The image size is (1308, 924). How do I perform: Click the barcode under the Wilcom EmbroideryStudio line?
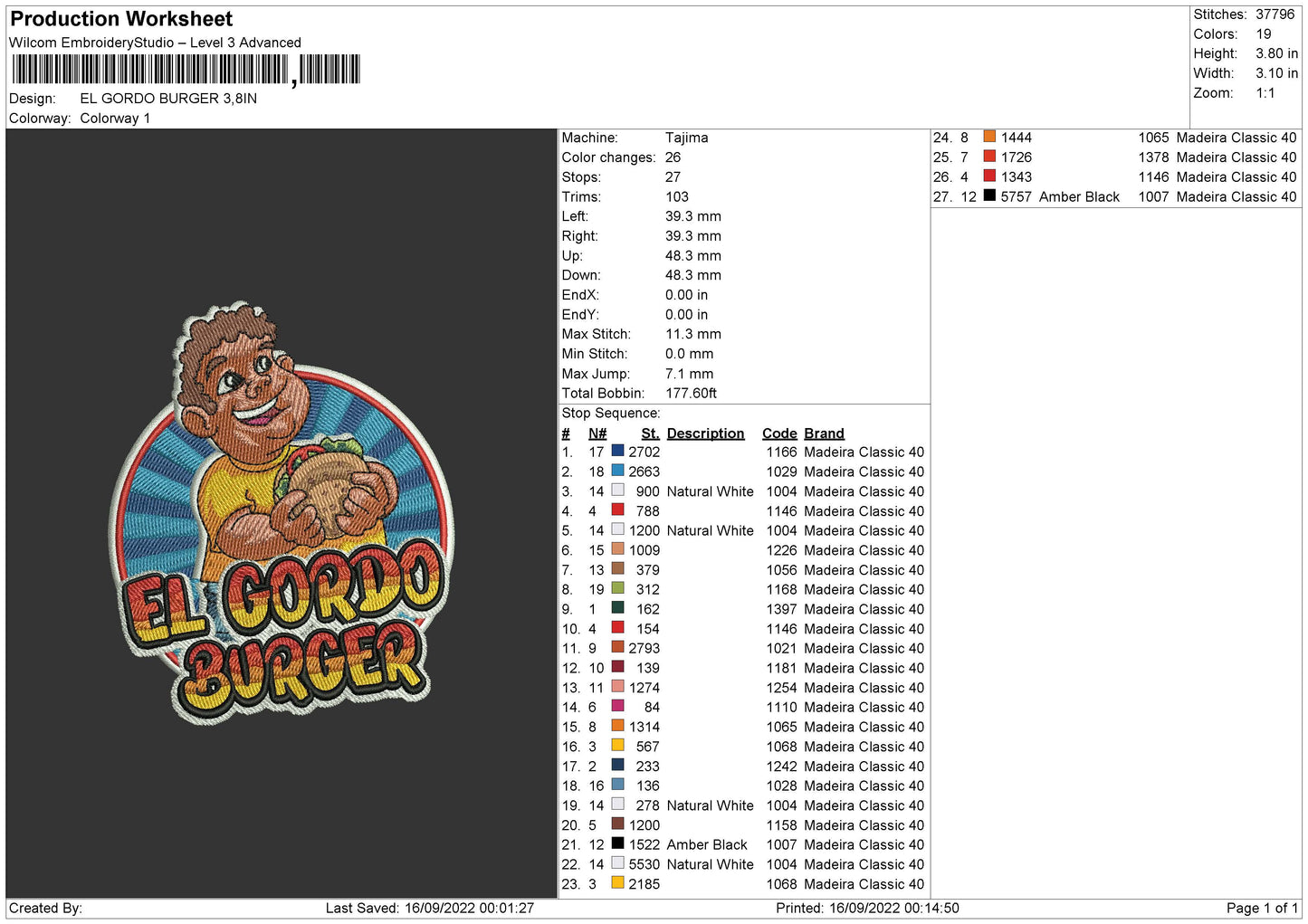(x=186, y=70)
